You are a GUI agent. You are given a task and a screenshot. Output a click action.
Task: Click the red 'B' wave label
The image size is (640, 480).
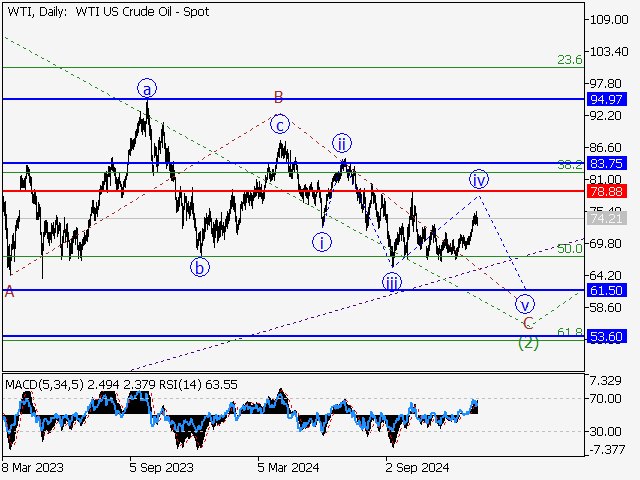pos(279,97)
